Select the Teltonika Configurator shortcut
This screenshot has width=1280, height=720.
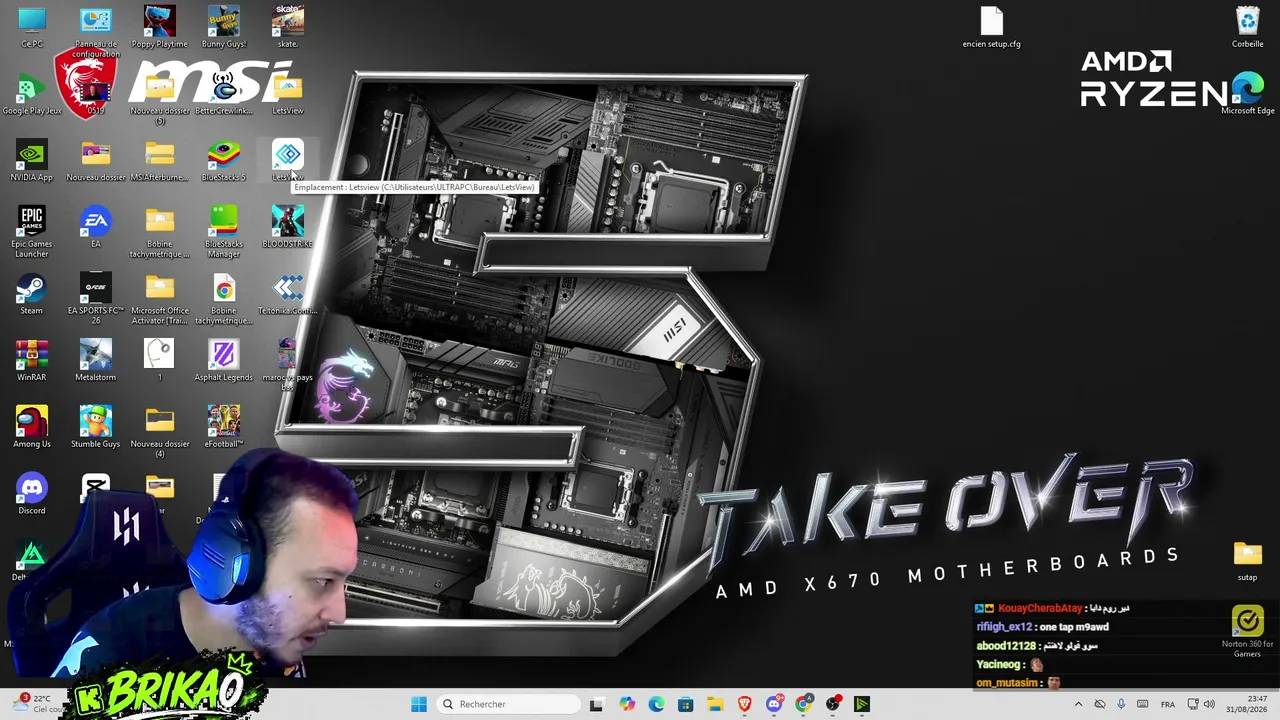tap(288, 294)
